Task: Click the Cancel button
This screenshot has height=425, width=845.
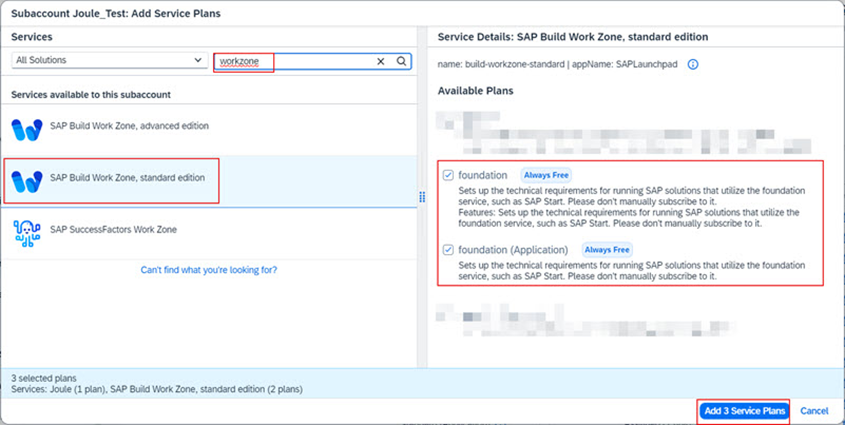Action: 814,411
